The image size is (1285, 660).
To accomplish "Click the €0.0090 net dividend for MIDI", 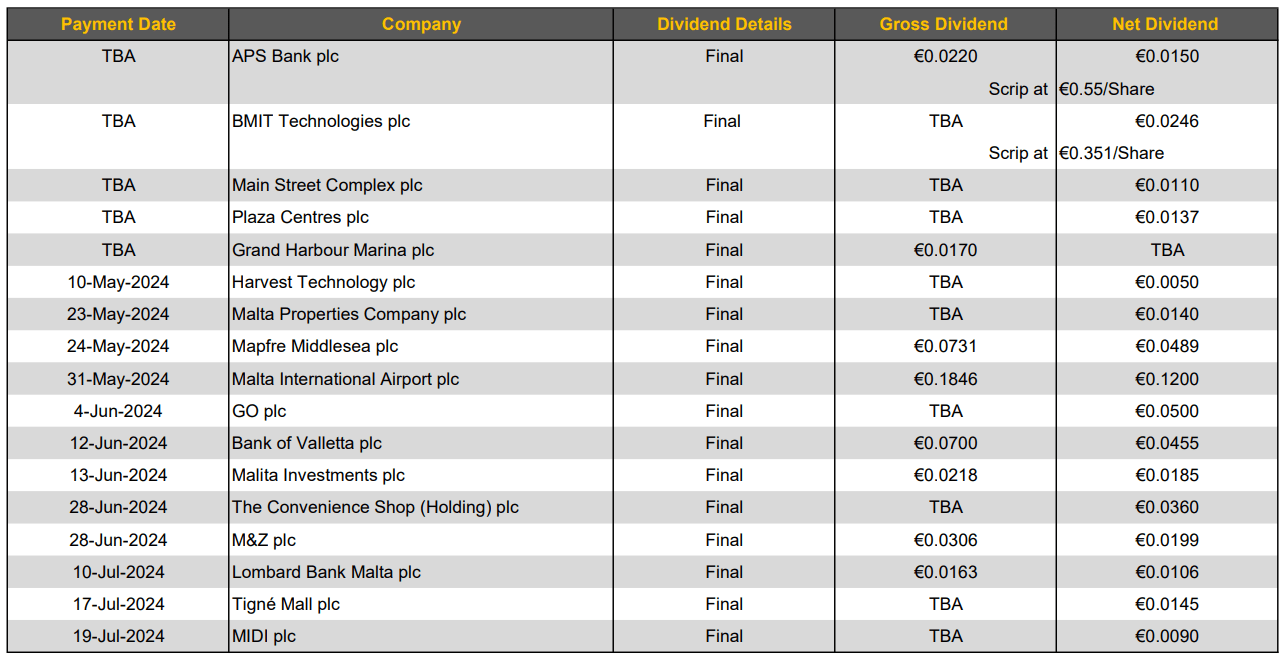I will tap(1167, 636).
